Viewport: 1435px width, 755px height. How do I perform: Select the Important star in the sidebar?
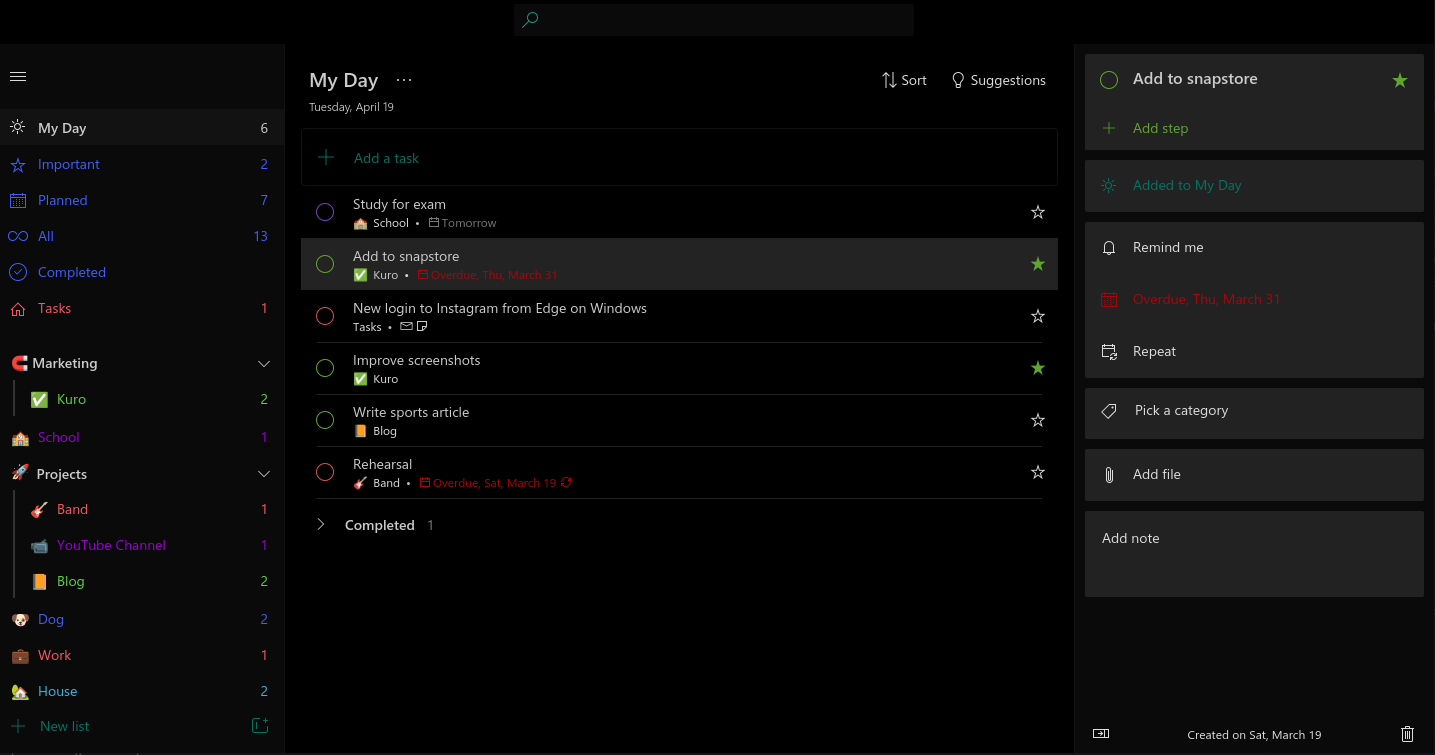coord(17,164)
